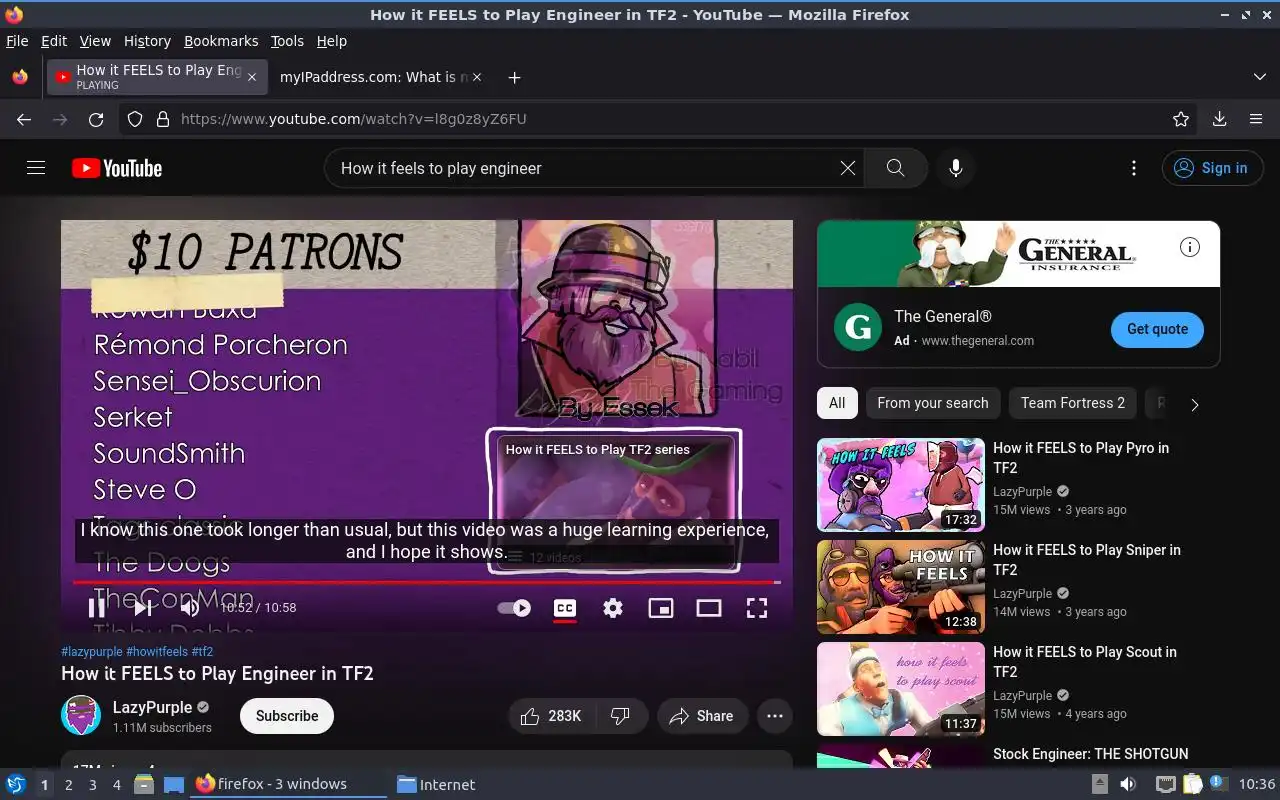Close the How it FEELS YouTube tab
This screenshot has width=1280, height=800.
252,77
